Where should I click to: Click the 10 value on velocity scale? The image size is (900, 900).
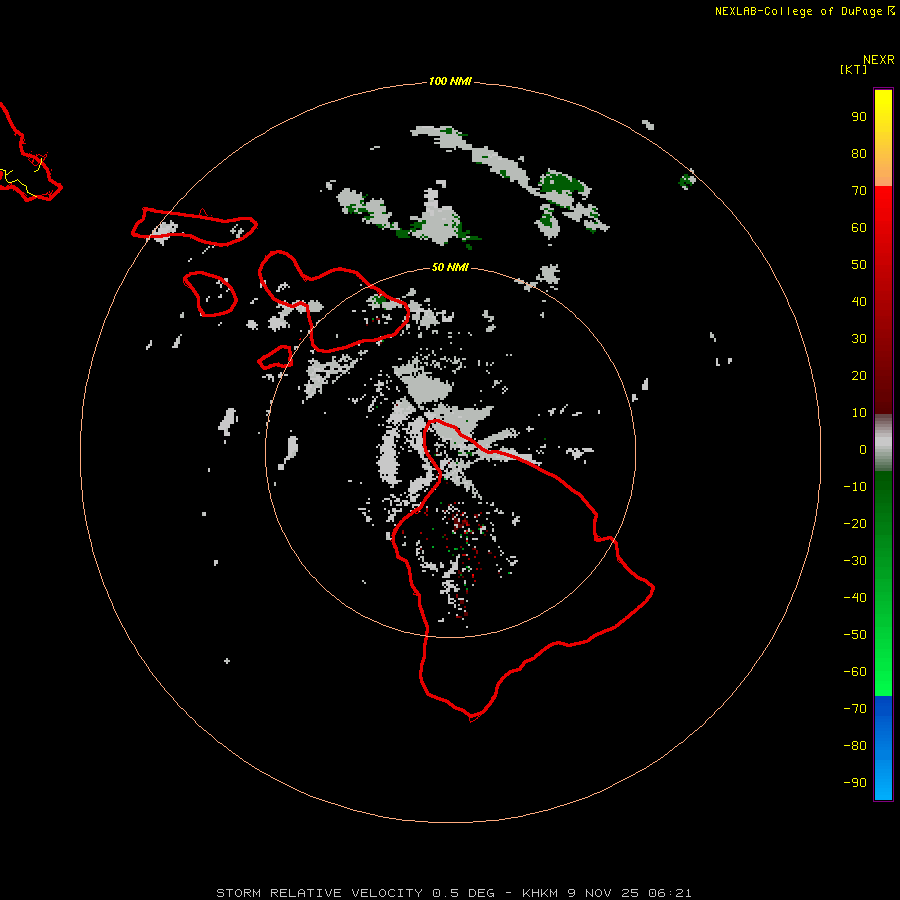click(x=859, y=413)
